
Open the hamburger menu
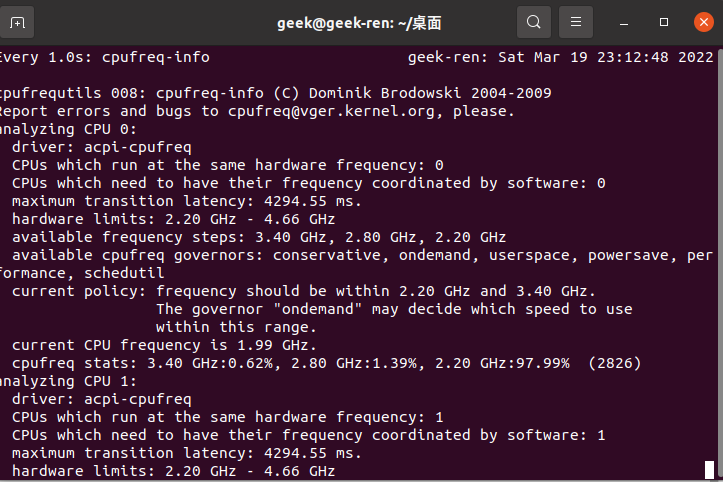tap(575, 22)
